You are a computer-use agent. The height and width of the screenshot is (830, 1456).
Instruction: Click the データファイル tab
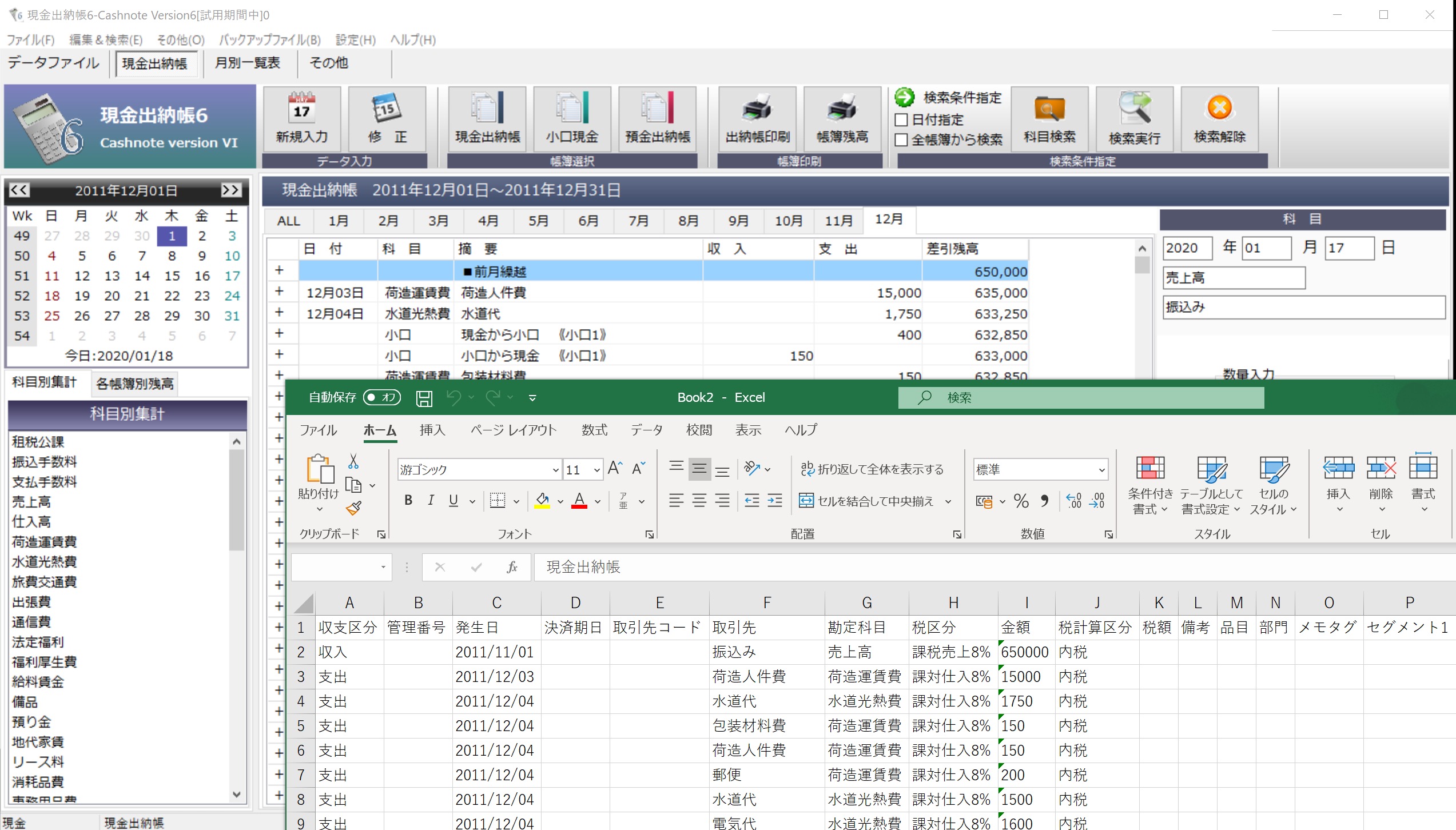coord(54,63)
